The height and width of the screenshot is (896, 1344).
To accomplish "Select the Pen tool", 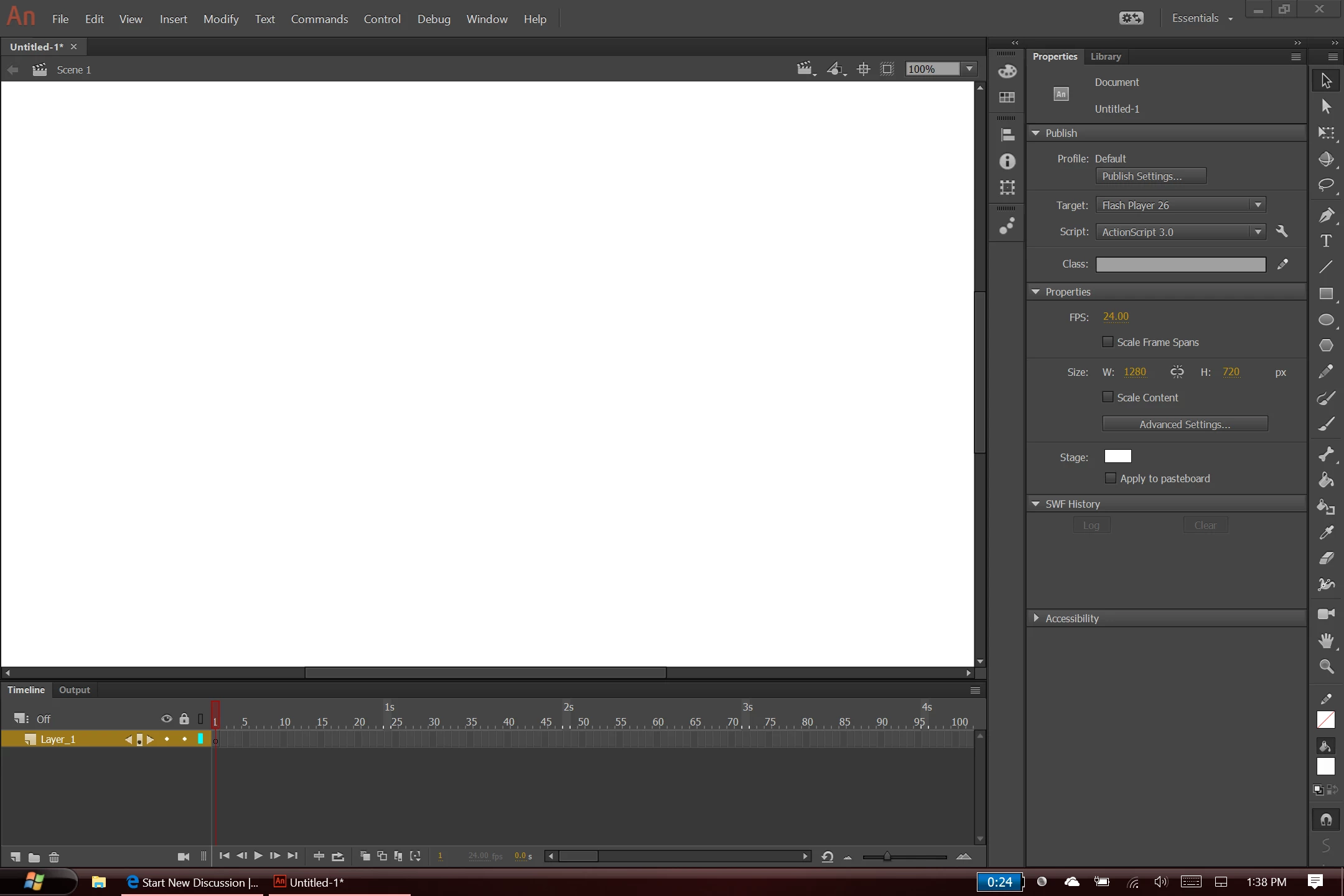I will (x=1326, y=215).
